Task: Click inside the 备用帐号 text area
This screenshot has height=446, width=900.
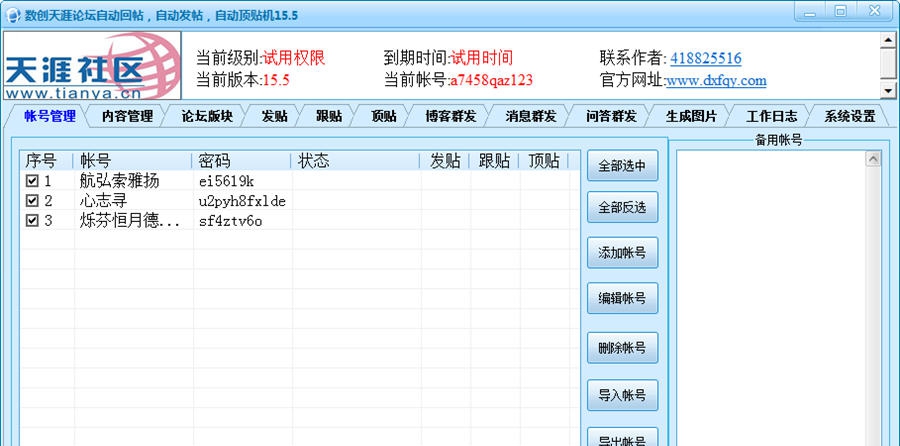Action: (771, 297)
